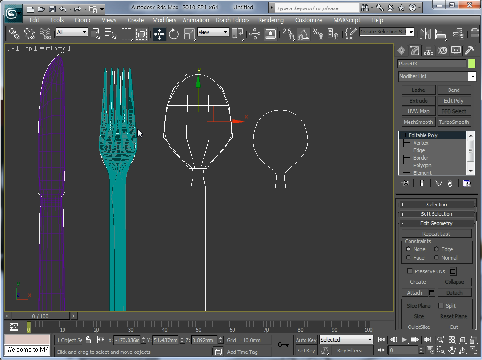482x360 pixels.
Task: Click the Edit Named Selection Sets icon
Action: pyautogui.click(x=350, y=34)
